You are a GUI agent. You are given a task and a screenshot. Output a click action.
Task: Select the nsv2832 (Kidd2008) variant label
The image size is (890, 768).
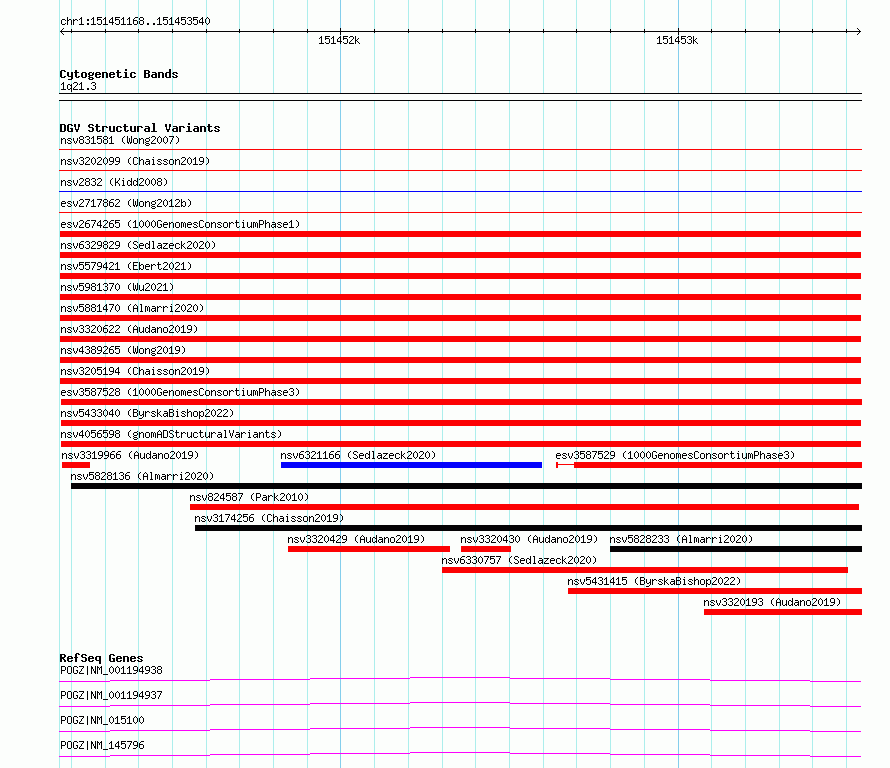(114, 182)
